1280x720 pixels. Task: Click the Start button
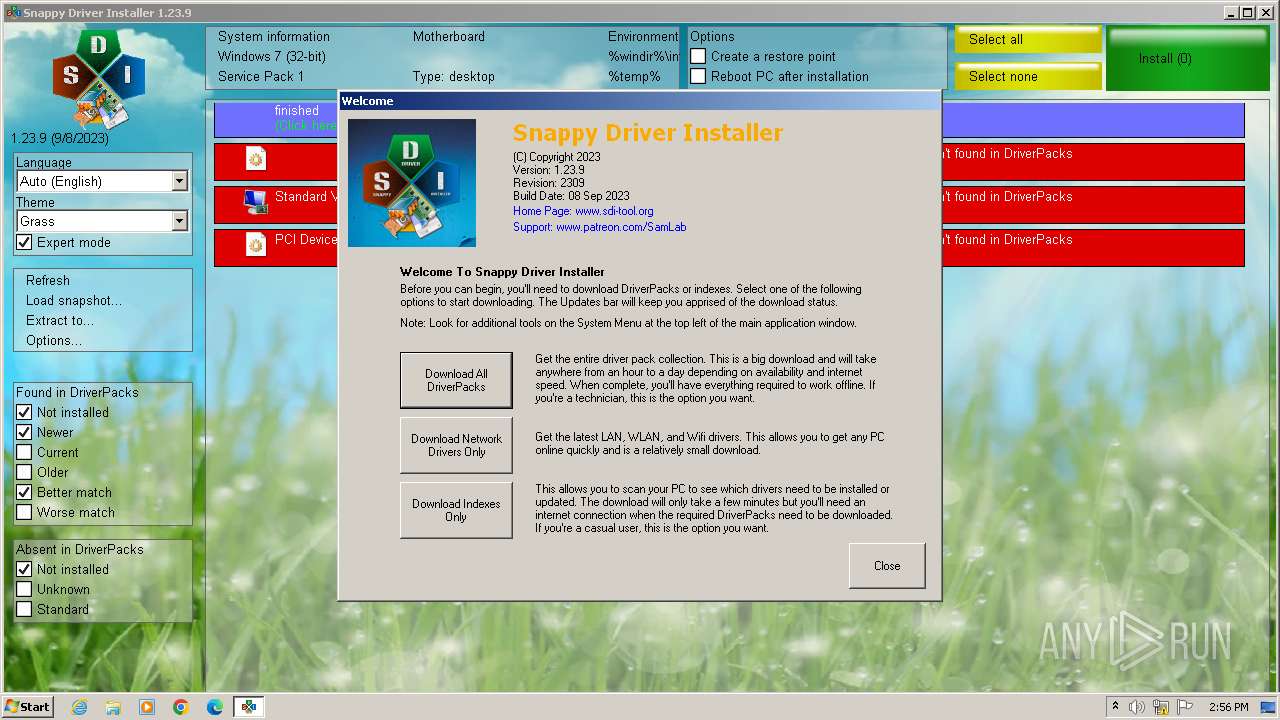[x=28, y=707]
